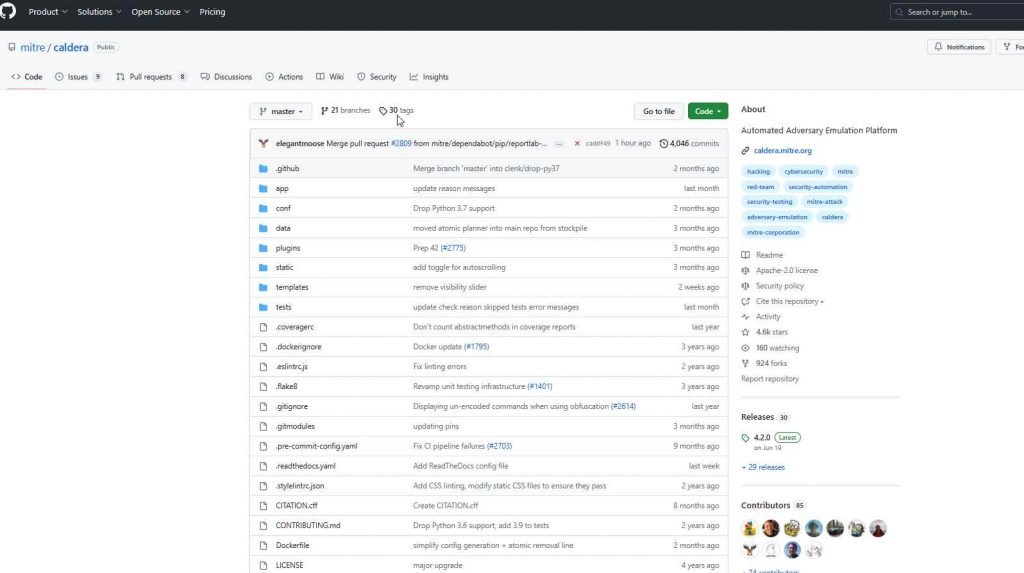The height and width of the screenshot is (573, 1024).
Task: Click the tags icon next to 30 tags
Action: [x=383, y=111]
